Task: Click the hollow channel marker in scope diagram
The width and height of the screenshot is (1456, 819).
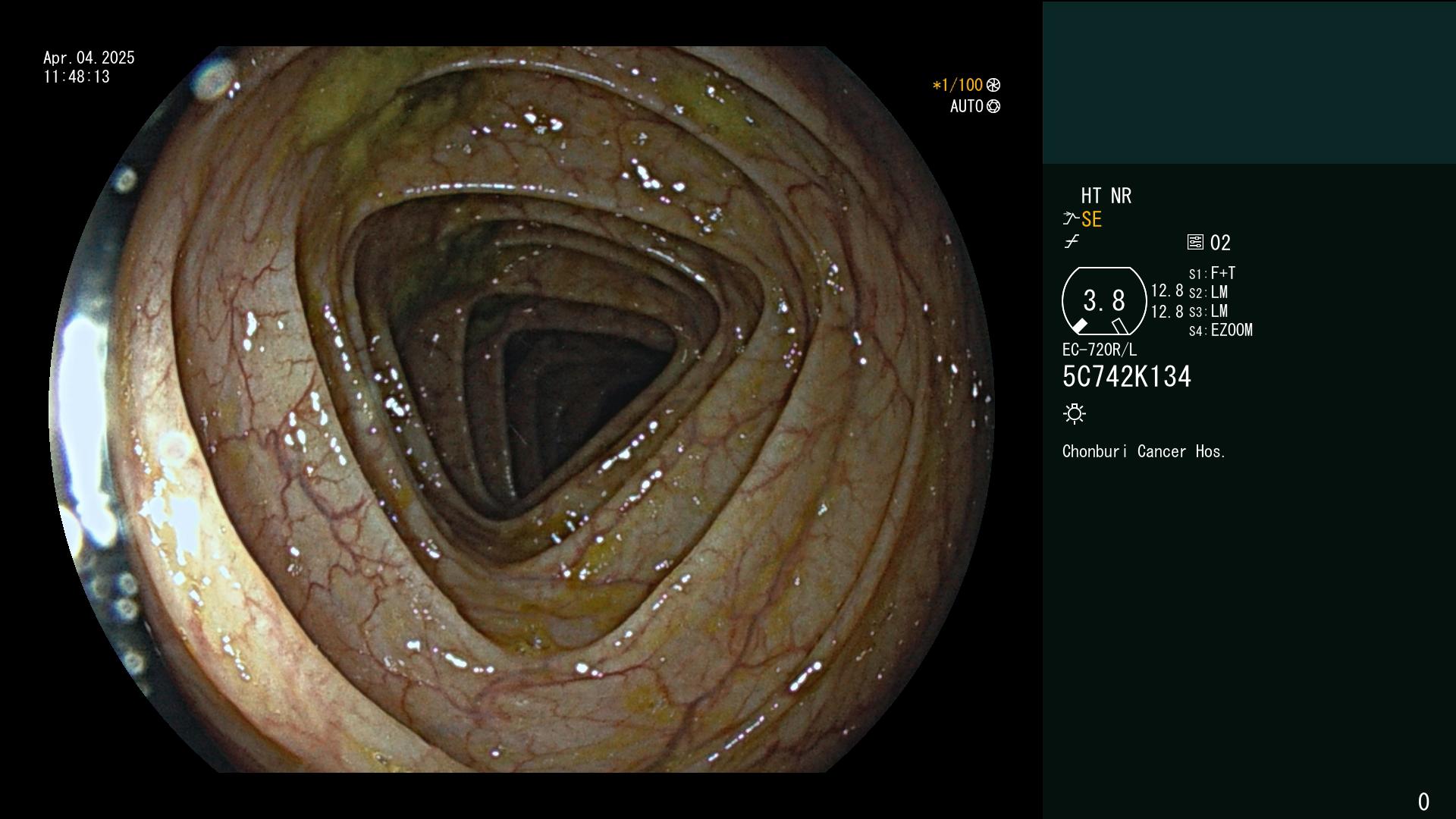Action: click(1120, 326)
